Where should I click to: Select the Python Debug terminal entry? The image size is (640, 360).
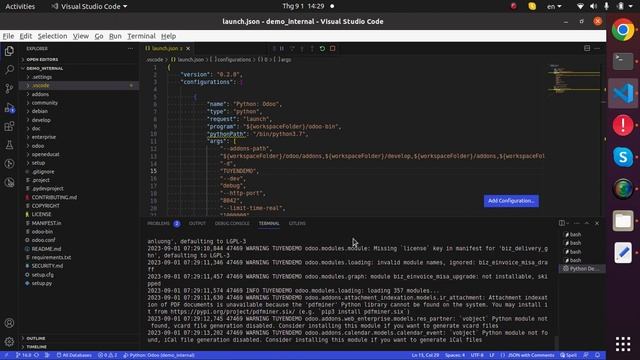pos(581,269)
